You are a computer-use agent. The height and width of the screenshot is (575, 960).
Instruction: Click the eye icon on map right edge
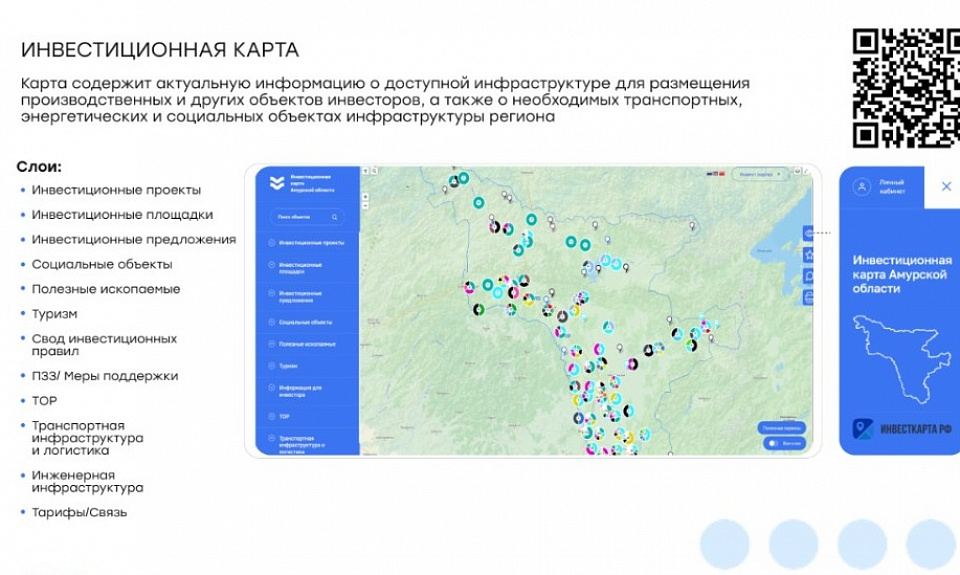tap(808, 232)
